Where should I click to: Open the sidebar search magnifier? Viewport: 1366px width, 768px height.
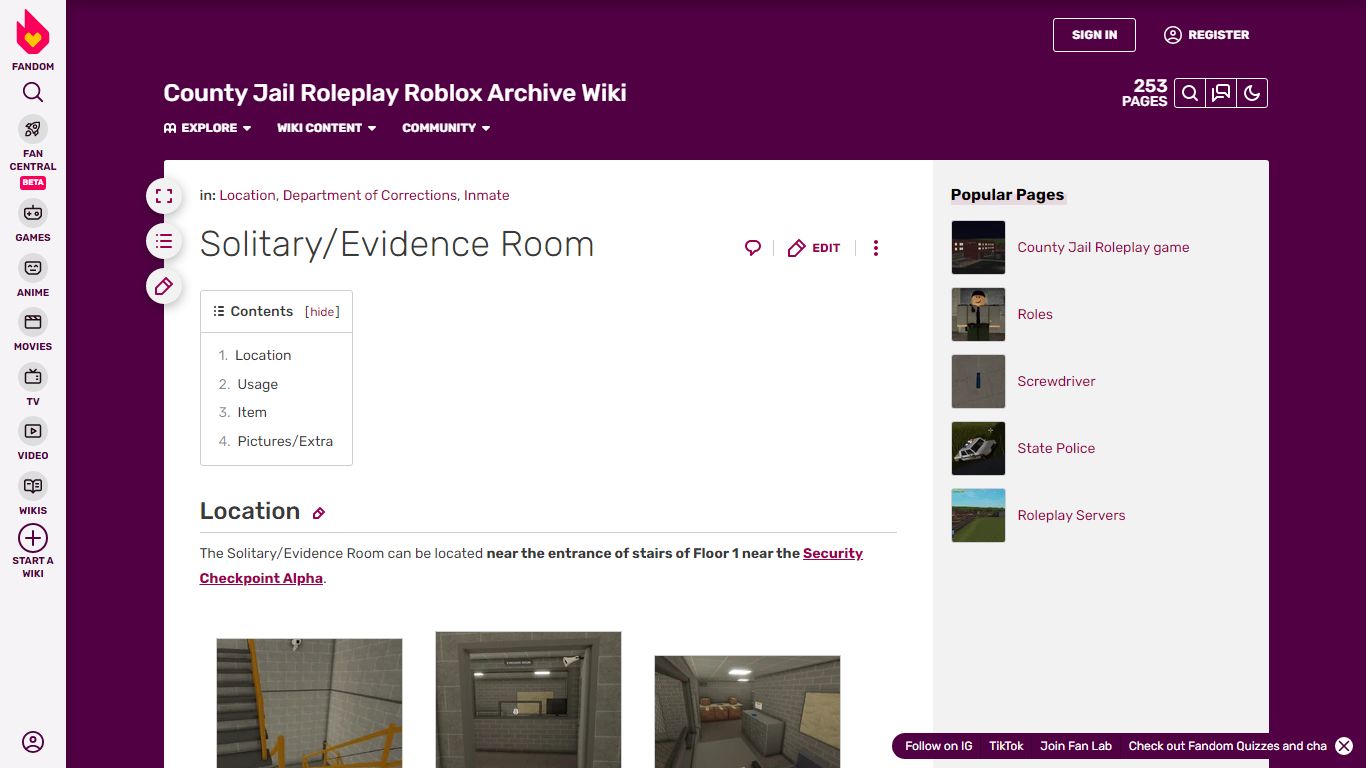click(x=33, y=93)
